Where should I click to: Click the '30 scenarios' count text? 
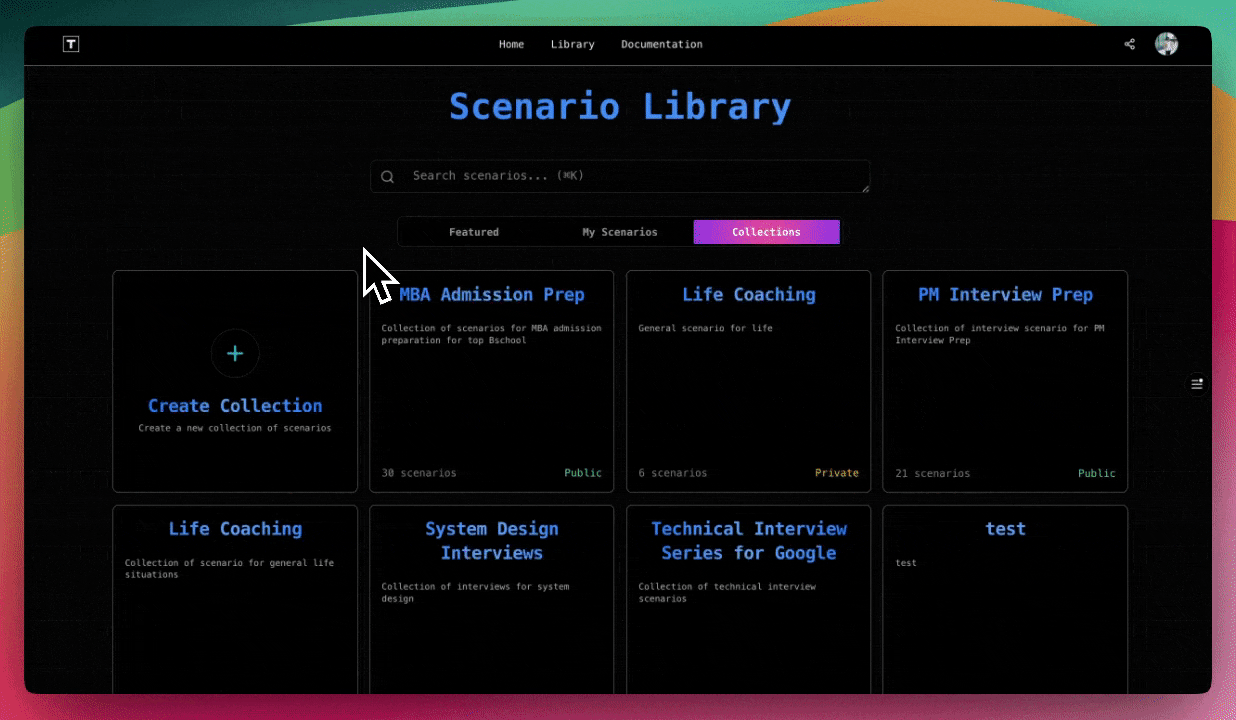(x=419, y=473)
